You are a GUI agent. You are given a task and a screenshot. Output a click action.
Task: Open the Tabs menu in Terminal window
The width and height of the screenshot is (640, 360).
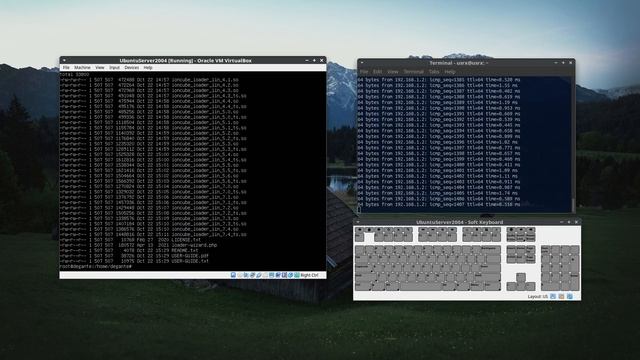434,72
